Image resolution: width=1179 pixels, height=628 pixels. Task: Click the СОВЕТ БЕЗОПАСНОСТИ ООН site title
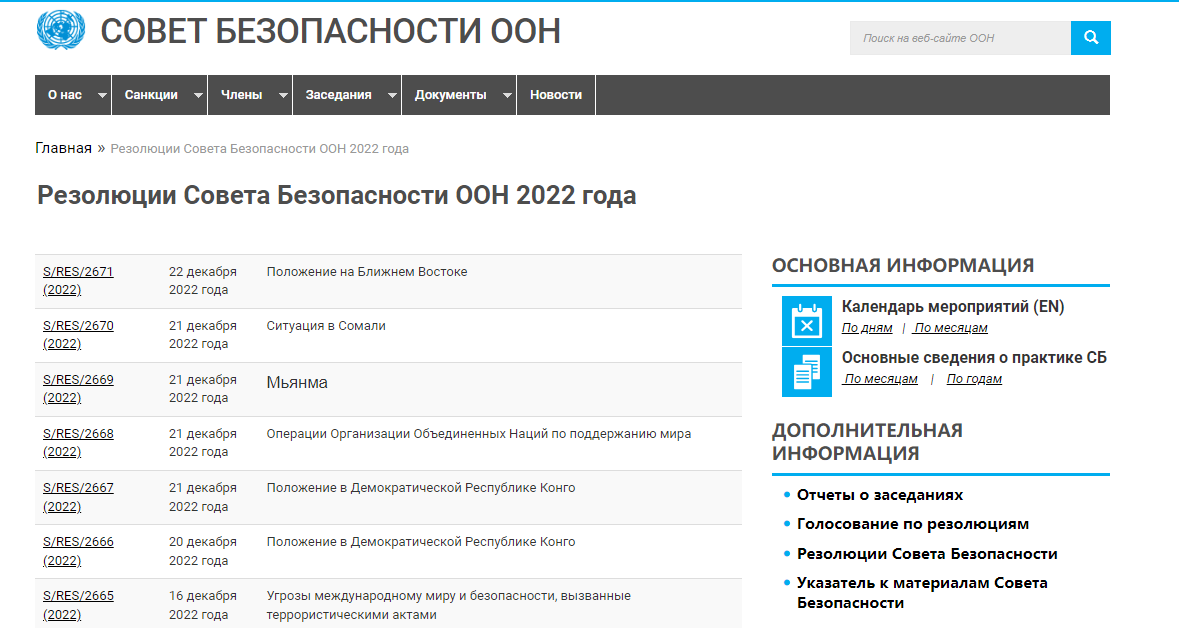pos(331,32)
